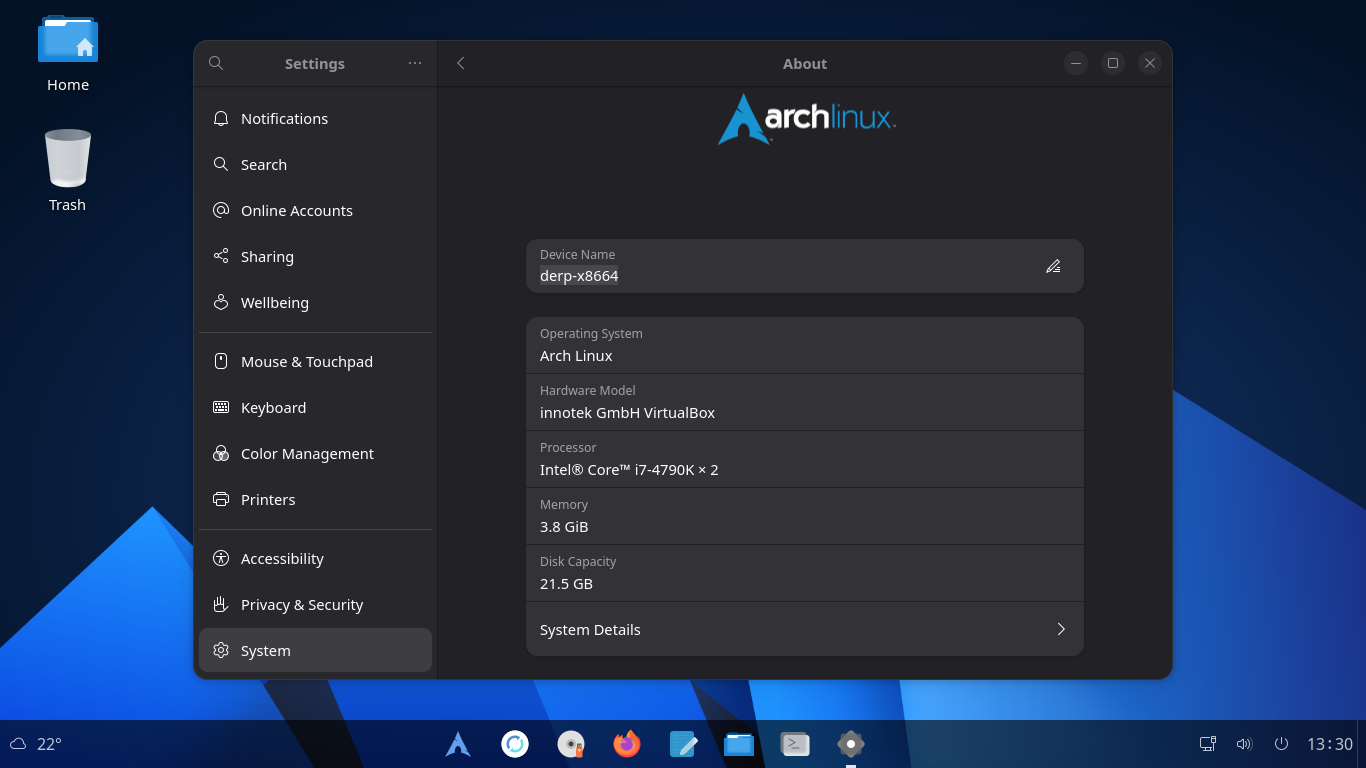Open the weather indicator showing 22°
Screen dimensions: 1366x768
pyautogui.click(x=36, y=744)
